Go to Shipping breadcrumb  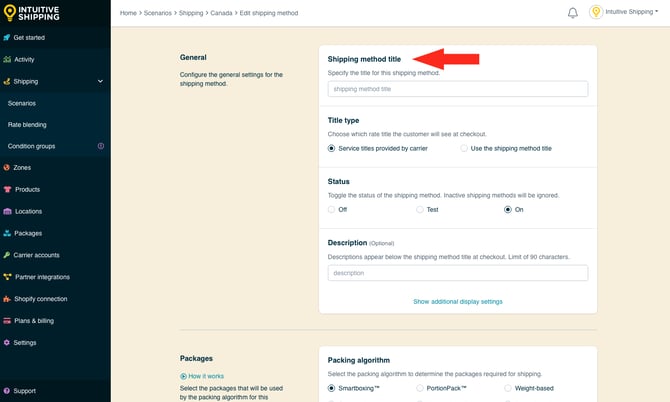point(191,13)
